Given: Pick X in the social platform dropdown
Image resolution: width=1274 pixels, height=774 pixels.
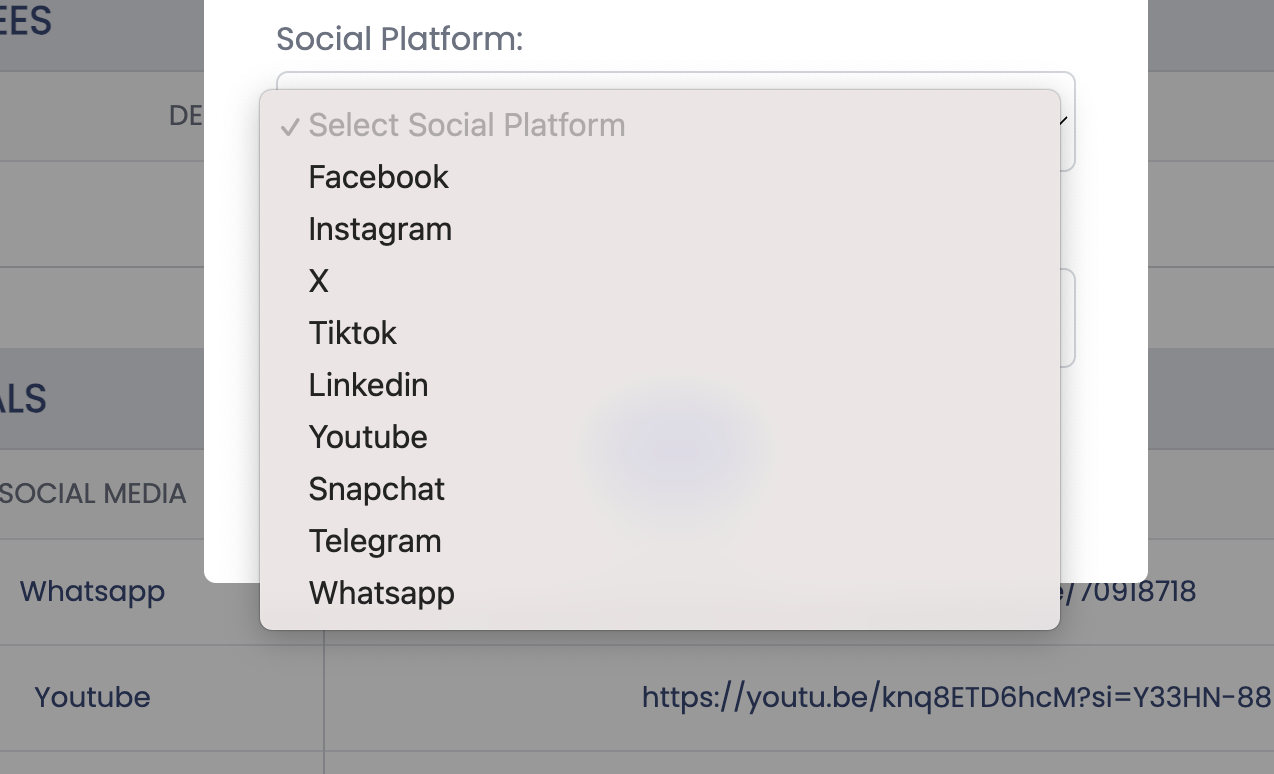Looking at the screenshot, I should click(319, 281).
